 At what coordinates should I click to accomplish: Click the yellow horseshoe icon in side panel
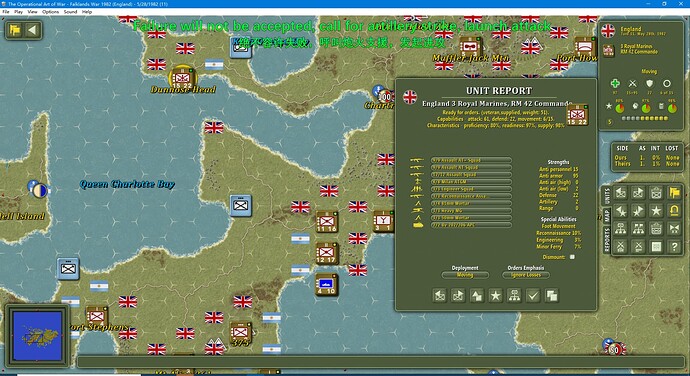(674, 211)
